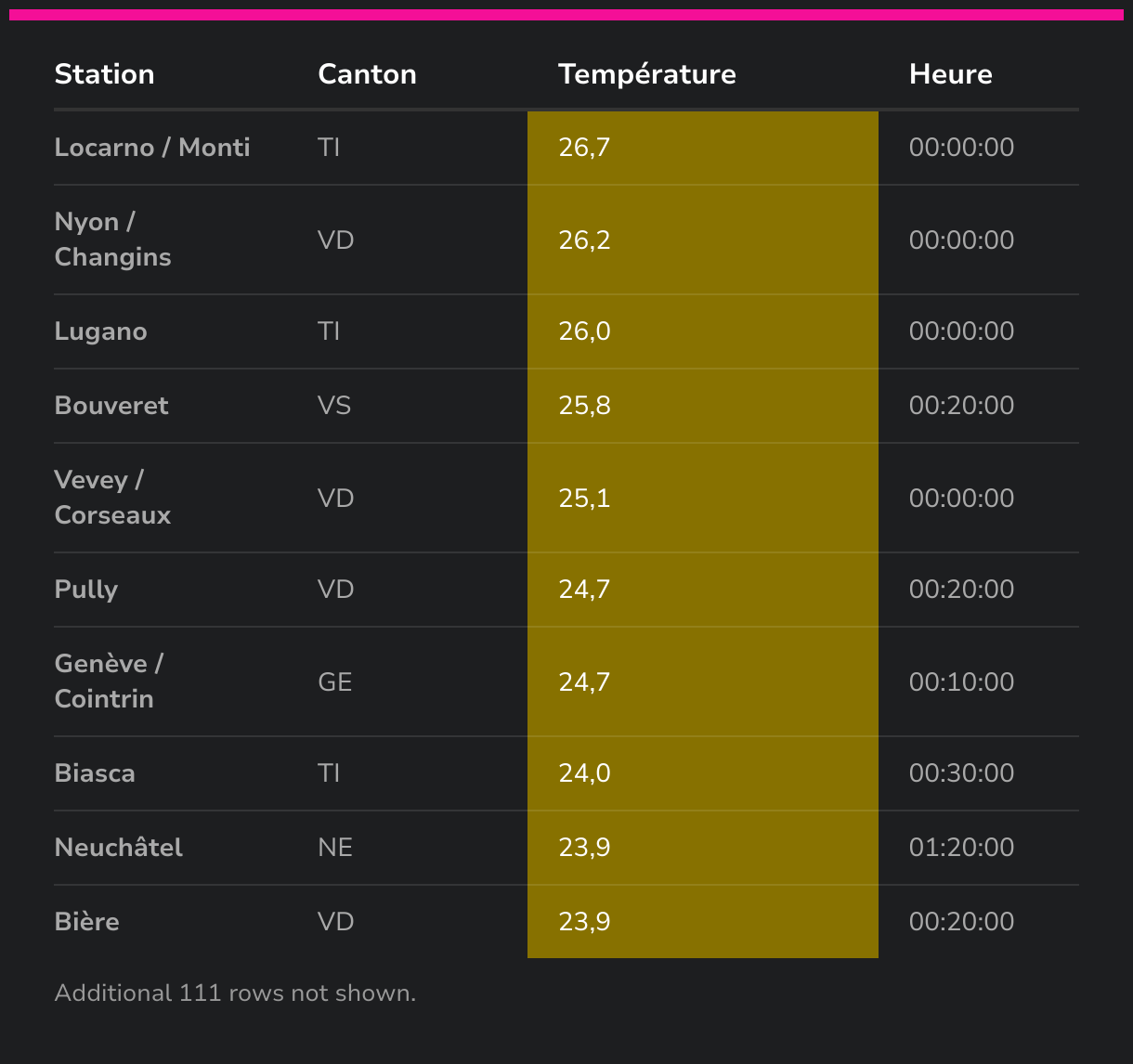The image size is (1133, 1064).
Task: Select the 01:20:00 time for Neuchâtel
Action: coord(961,848)
